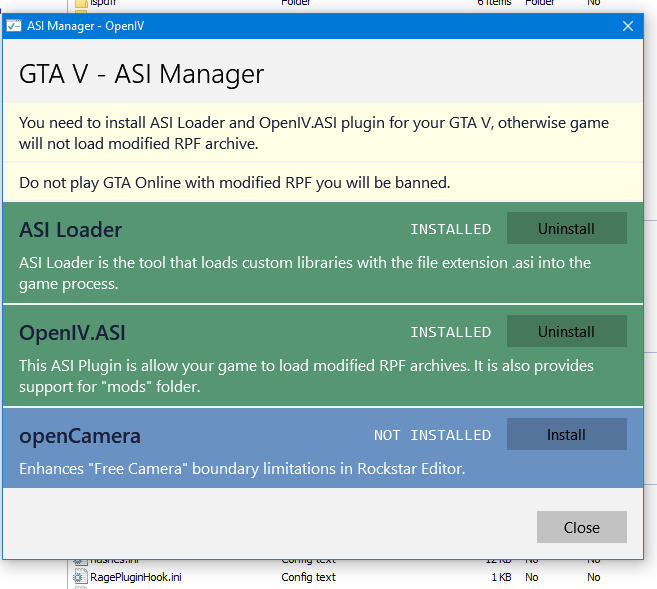Install the openCamera plugin
This screenshot has width=657, height=589.
[x=566, y=434]
